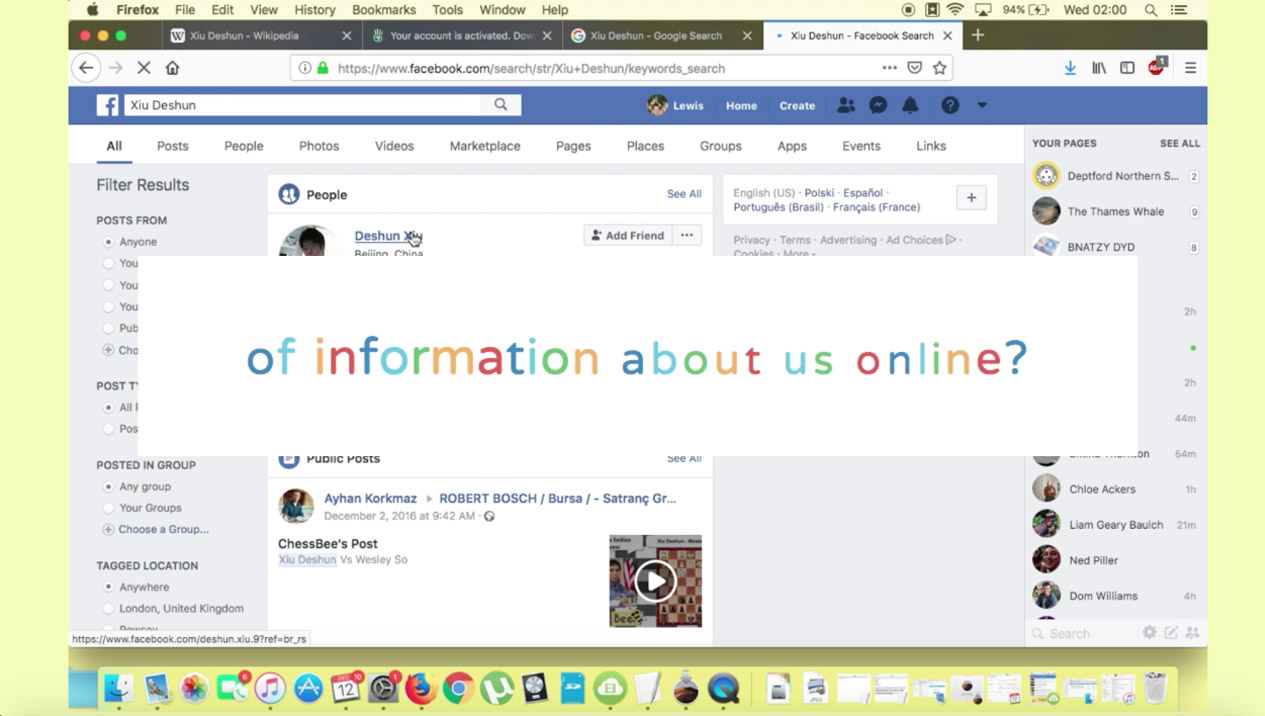Click the Facebook logo icon
This screenshot has width=1265, height=716.
[107, 105]
